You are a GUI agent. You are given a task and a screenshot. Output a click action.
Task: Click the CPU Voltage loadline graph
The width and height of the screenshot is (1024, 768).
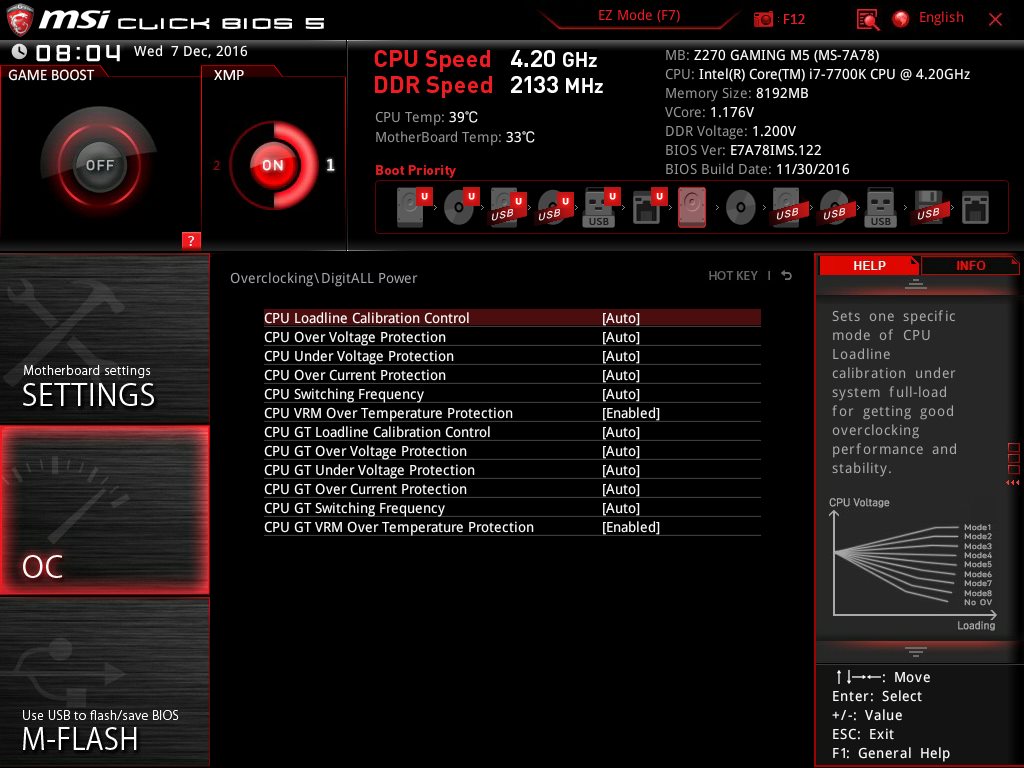click(913, 564)
